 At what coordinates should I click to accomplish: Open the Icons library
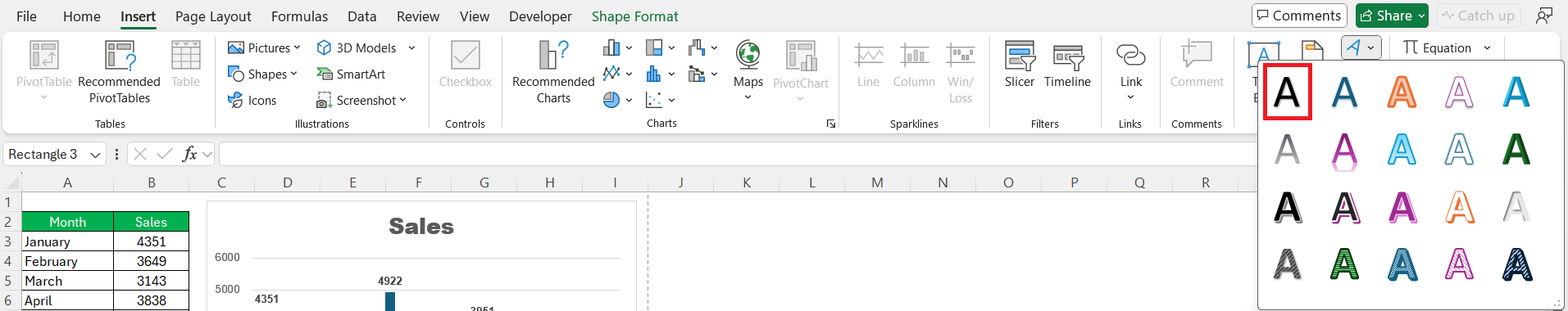[252, 100]
